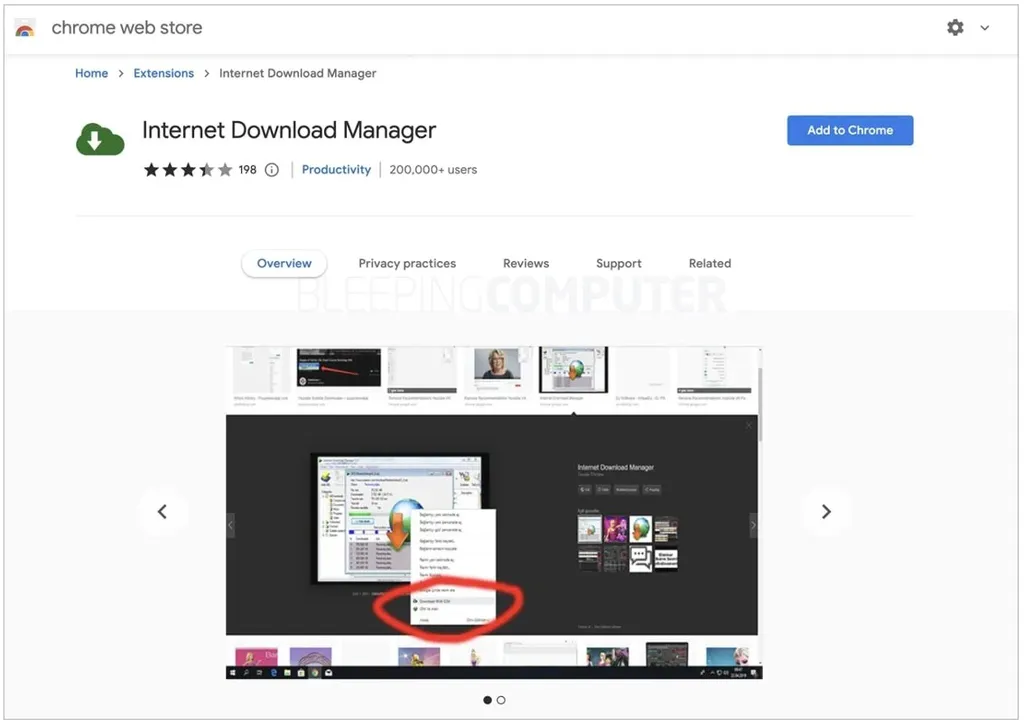The image size is (1024, 726).
Task: Select the Support tab
Action: (x=618, y=263)
